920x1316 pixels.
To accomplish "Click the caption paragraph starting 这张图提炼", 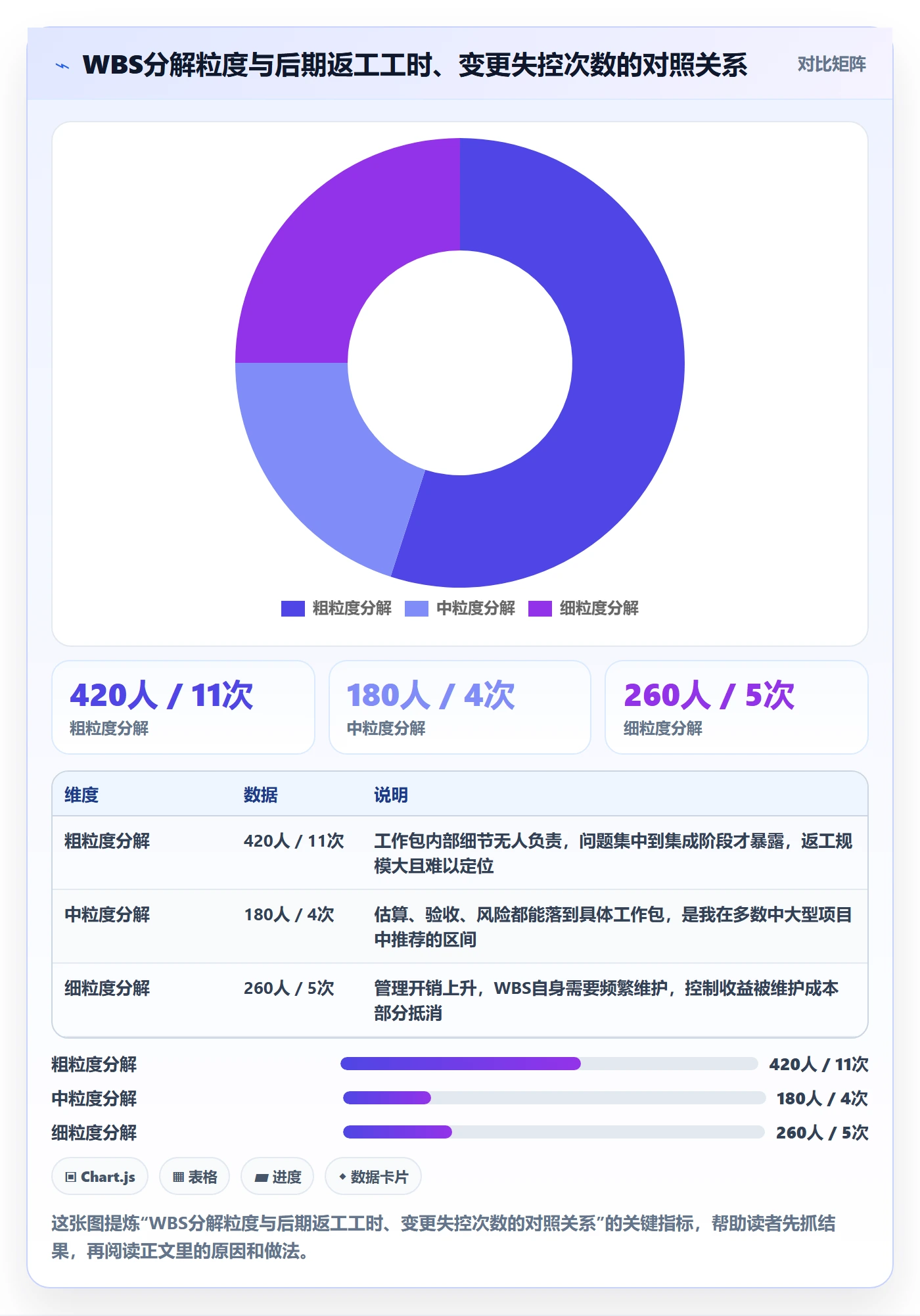I will [444, 1237].
